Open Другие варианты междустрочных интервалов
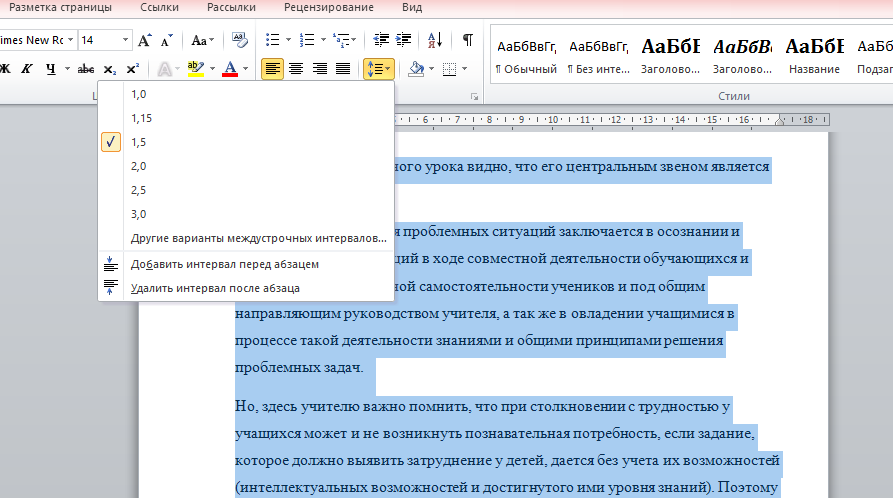Viewport: 893px width, 498px height. coord(258,238)
